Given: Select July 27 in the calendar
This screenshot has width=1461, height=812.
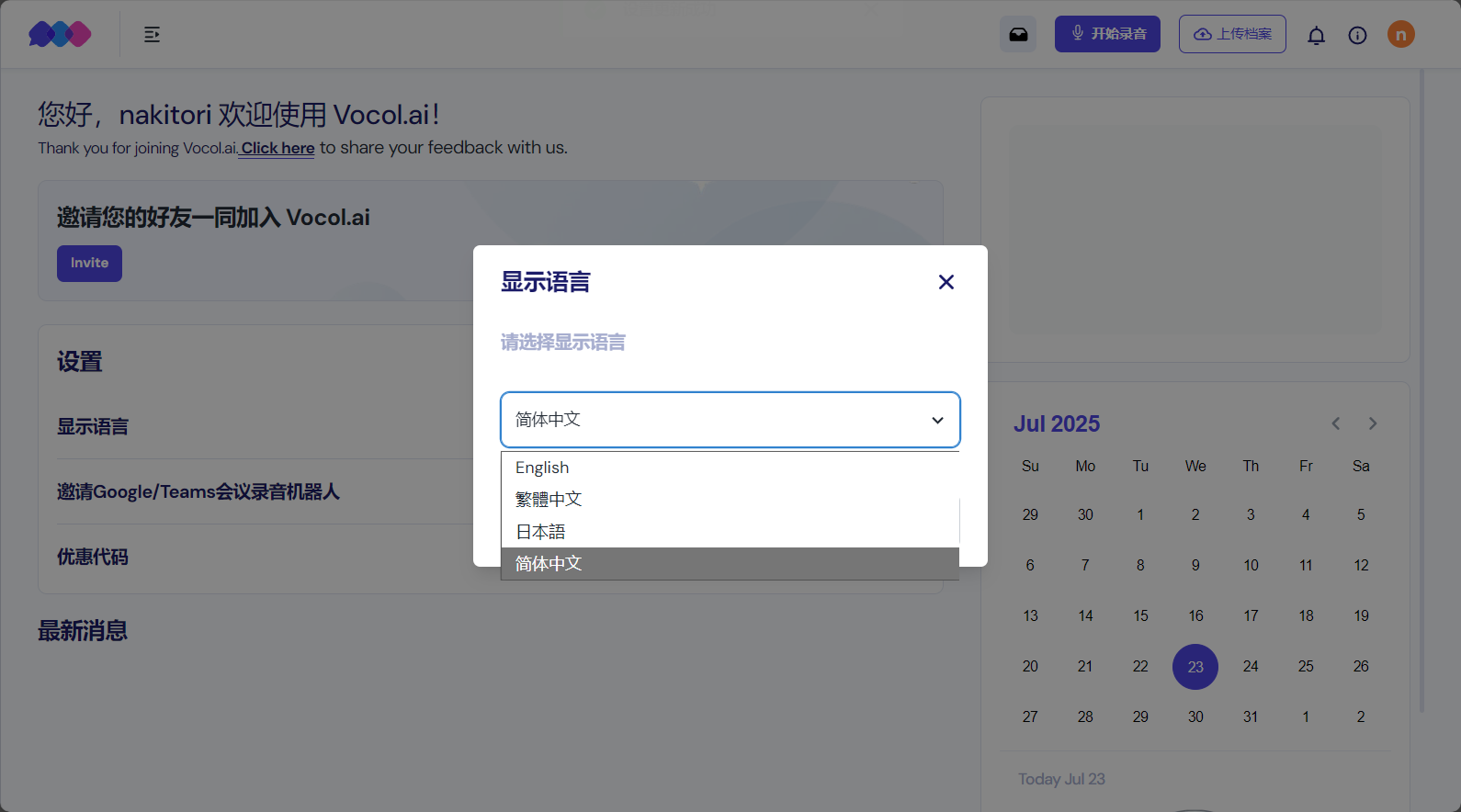Looking at the screenshot, I should (1030, 716).
